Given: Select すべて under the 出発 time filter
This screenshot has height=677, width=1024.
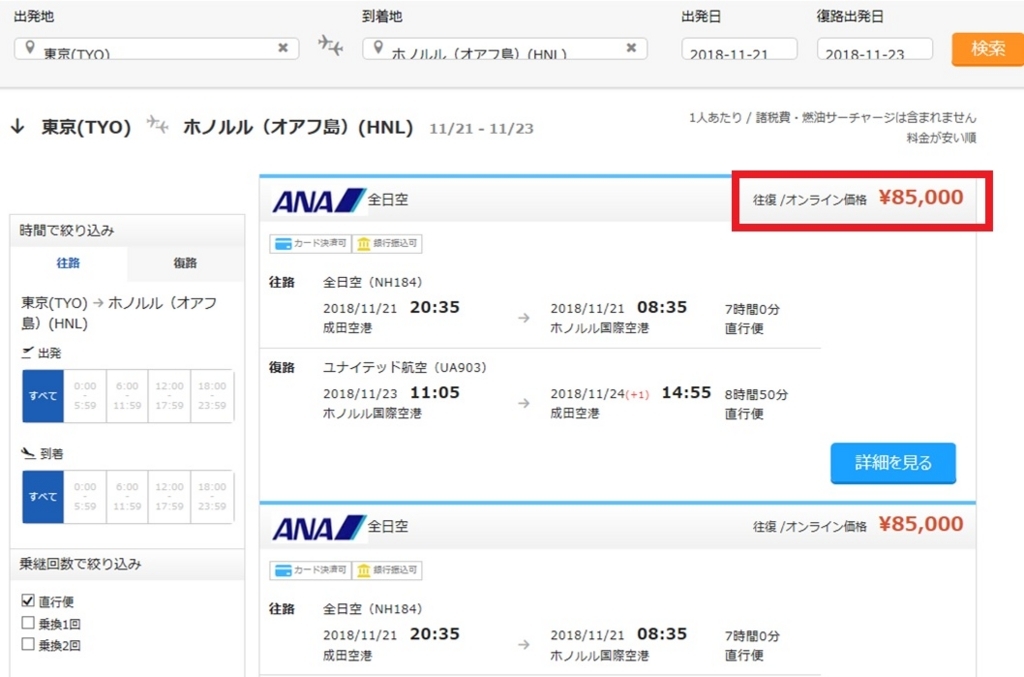Looking at the screenshot, I should coord(43,396).
